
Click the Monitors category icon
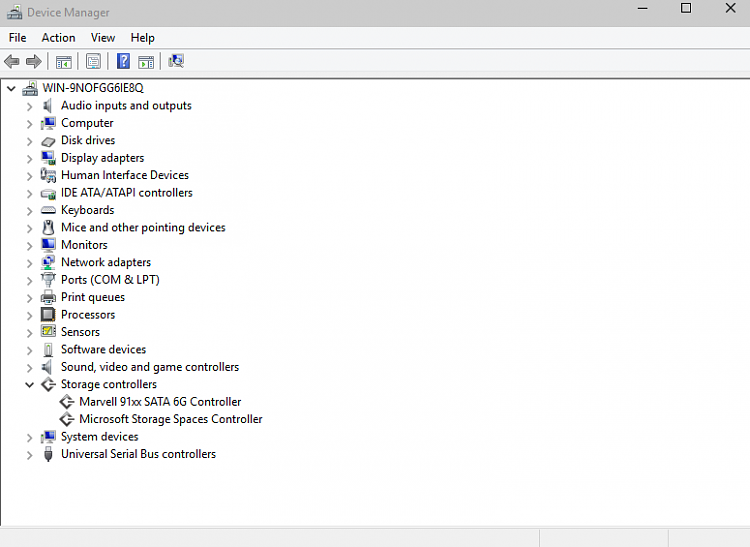pyautogui.click(x=48, y=245)
